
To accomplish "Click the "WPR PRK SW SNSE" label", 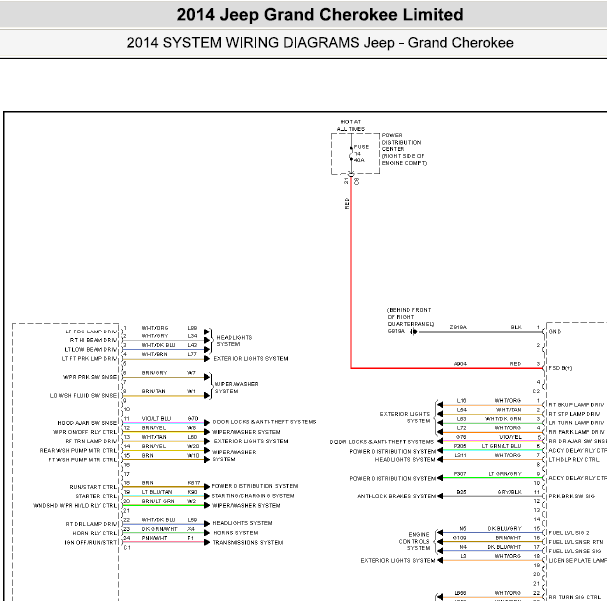I will click(x=90, y=377).
